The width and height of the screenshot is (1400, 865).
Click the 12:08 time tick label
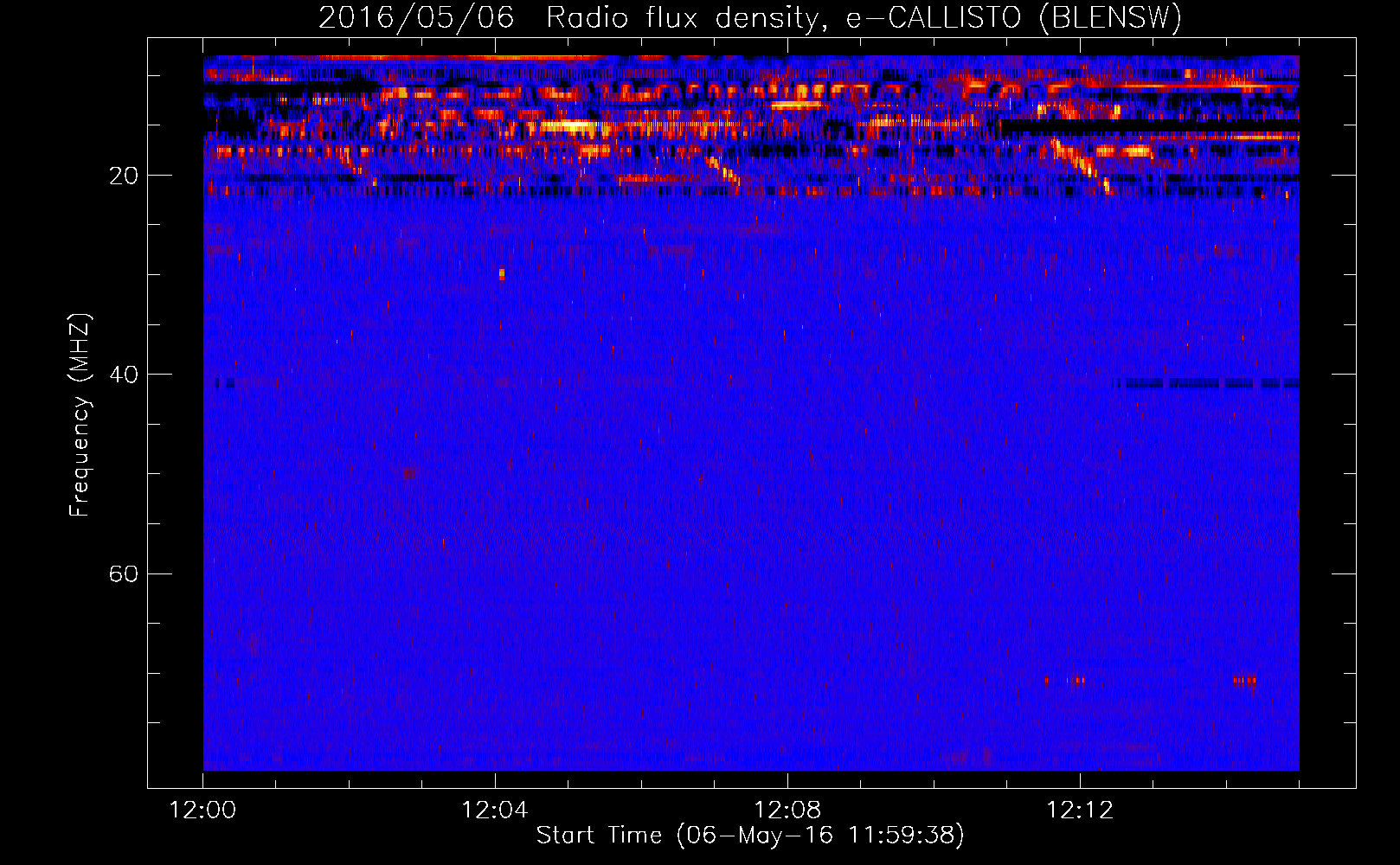[787, 811]
